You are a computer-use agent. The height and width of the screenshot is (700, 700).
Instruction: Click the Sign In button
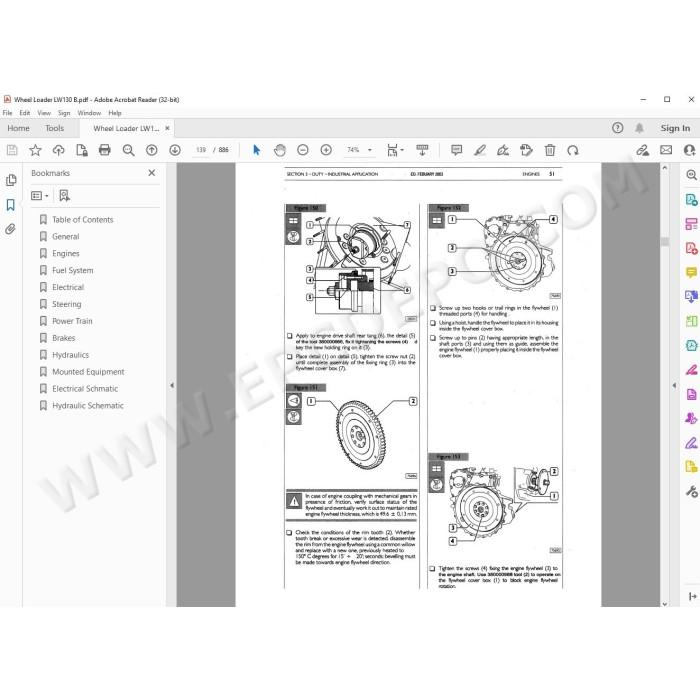tap(675, 128)
